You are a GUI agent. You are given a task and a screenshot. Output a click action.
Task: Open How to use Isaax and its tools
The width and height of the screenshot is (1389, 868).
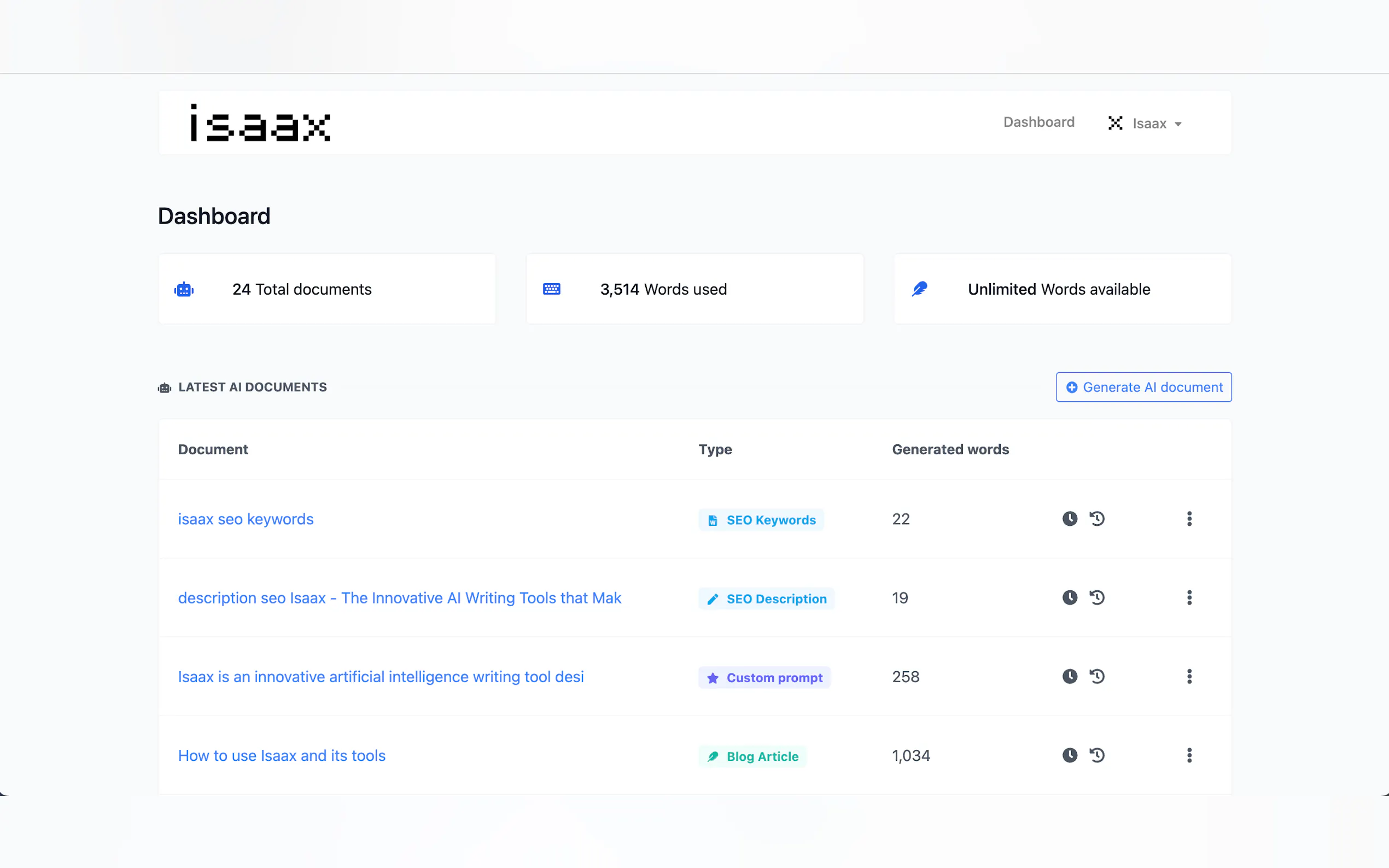pyautogui.click(x=282, y=756)
